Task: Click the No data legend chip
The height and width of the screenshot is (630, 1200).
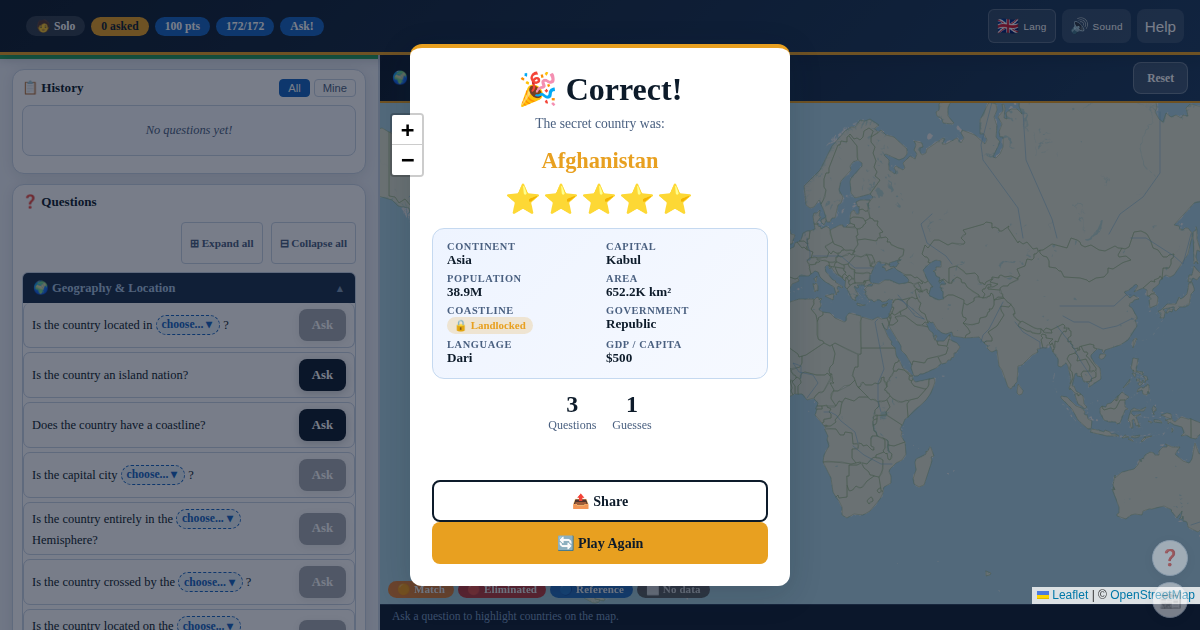Action: 674,590
